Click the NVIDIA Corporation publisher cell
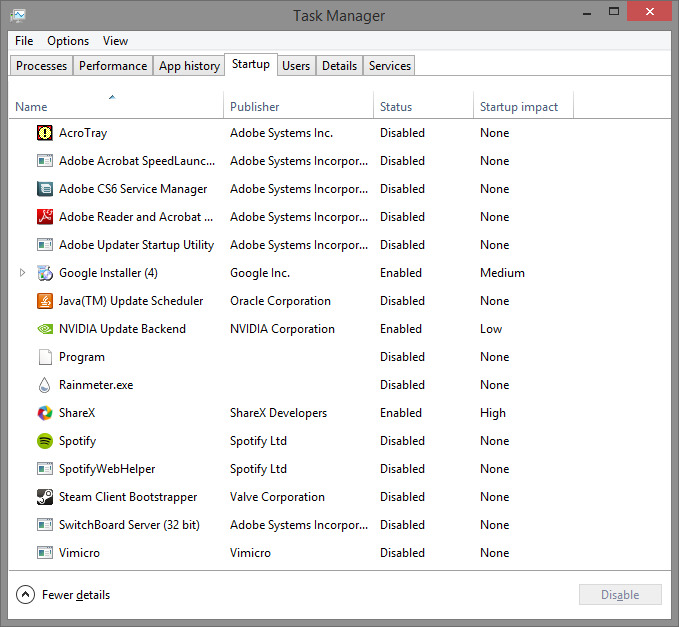The height and width of the screenshot is (627, 679). (282, 329)
